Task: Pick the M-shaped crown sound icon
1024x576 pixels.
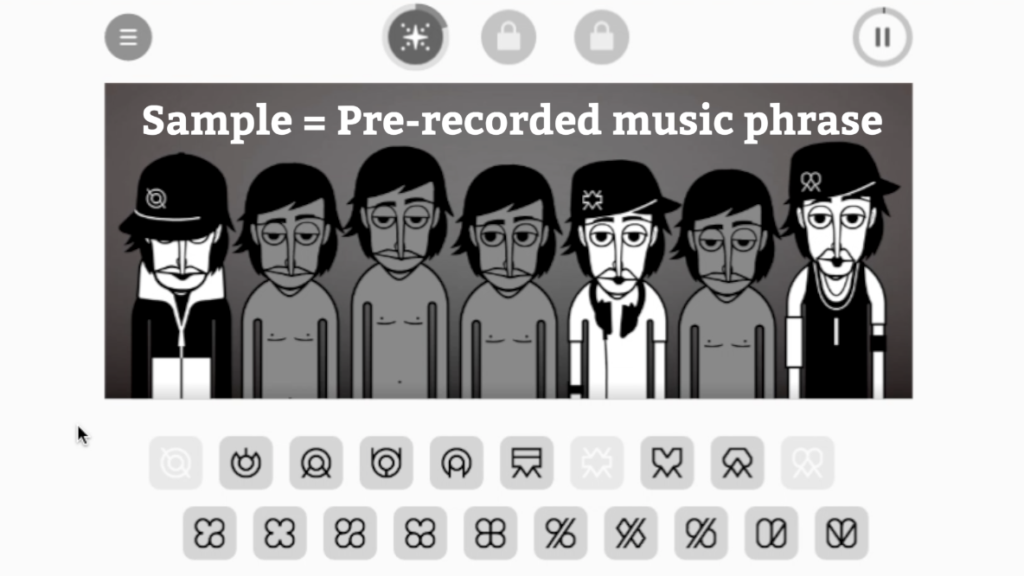Action: (x=667, y=463)
